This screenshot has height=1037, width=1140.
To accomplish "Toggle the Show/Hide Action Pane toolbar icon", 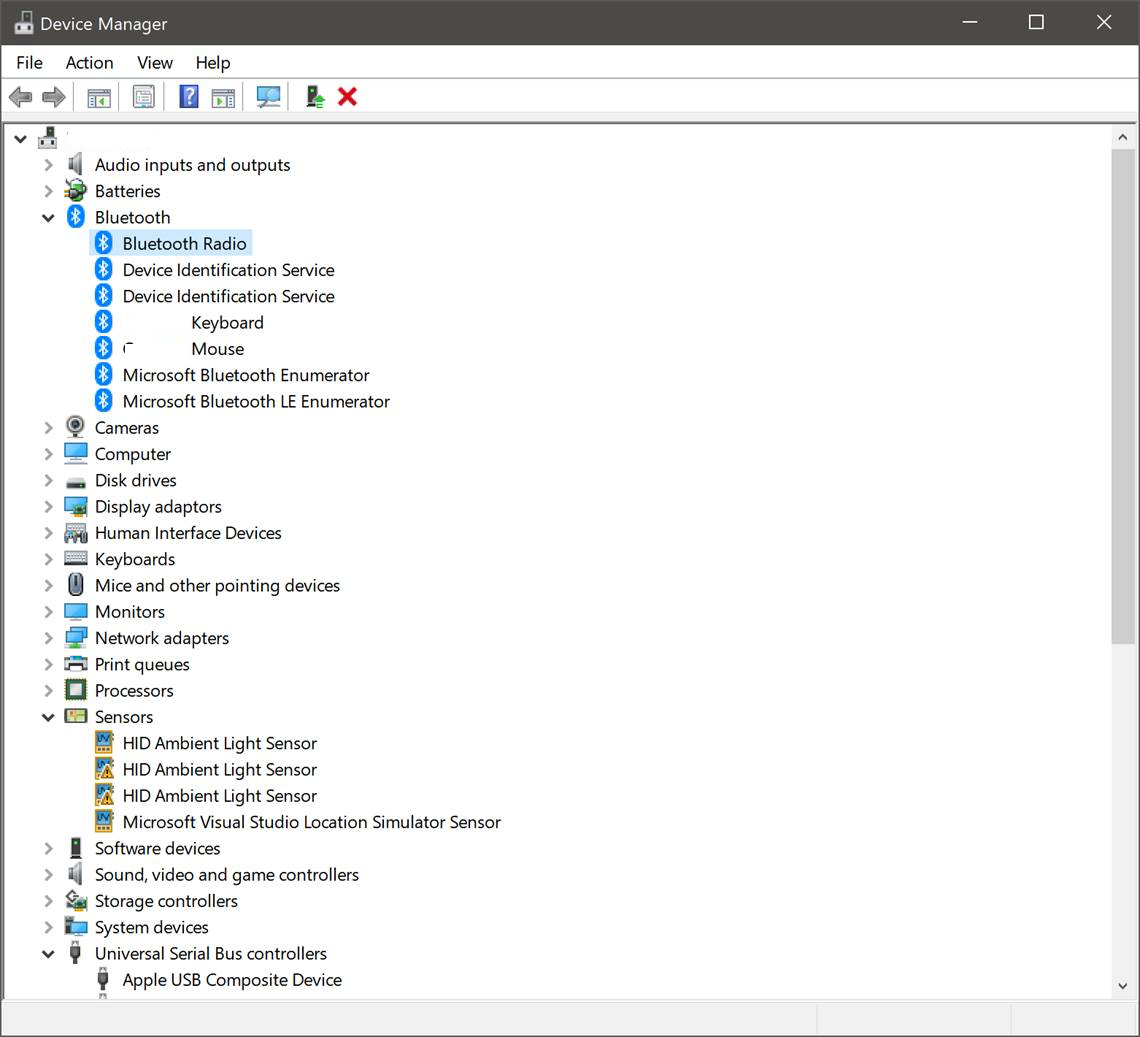I will [223, 97].
